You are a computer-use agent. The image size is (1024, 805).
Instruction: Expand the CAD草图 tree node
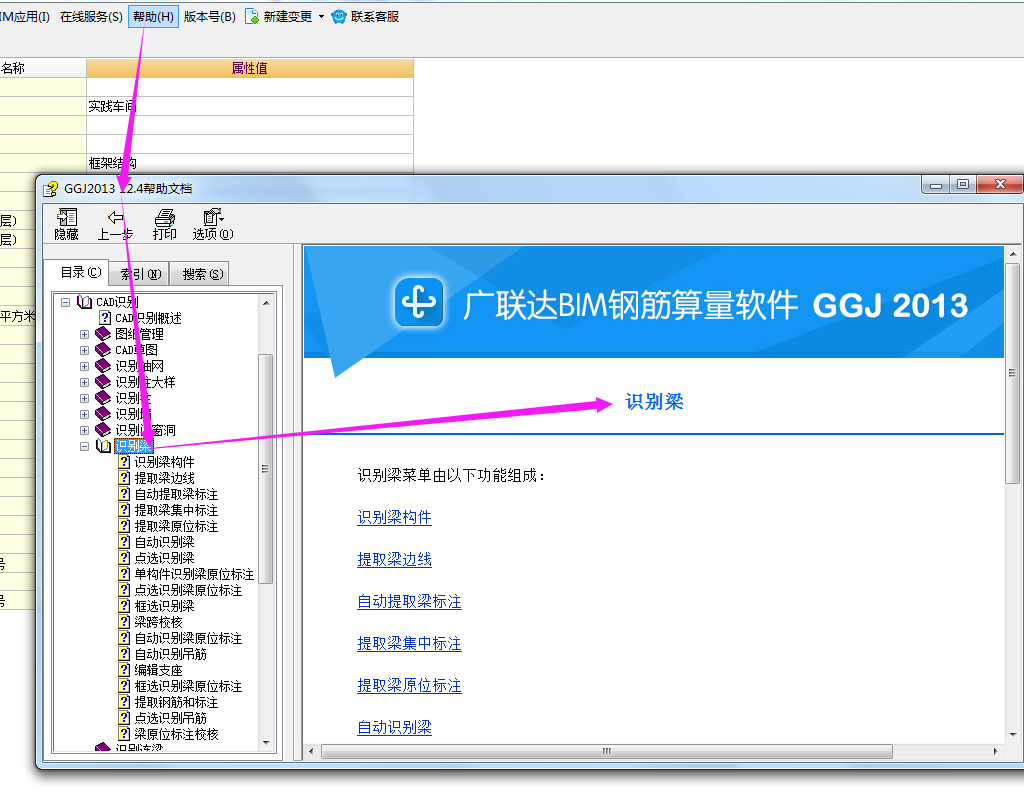click(x=84, y=350)
